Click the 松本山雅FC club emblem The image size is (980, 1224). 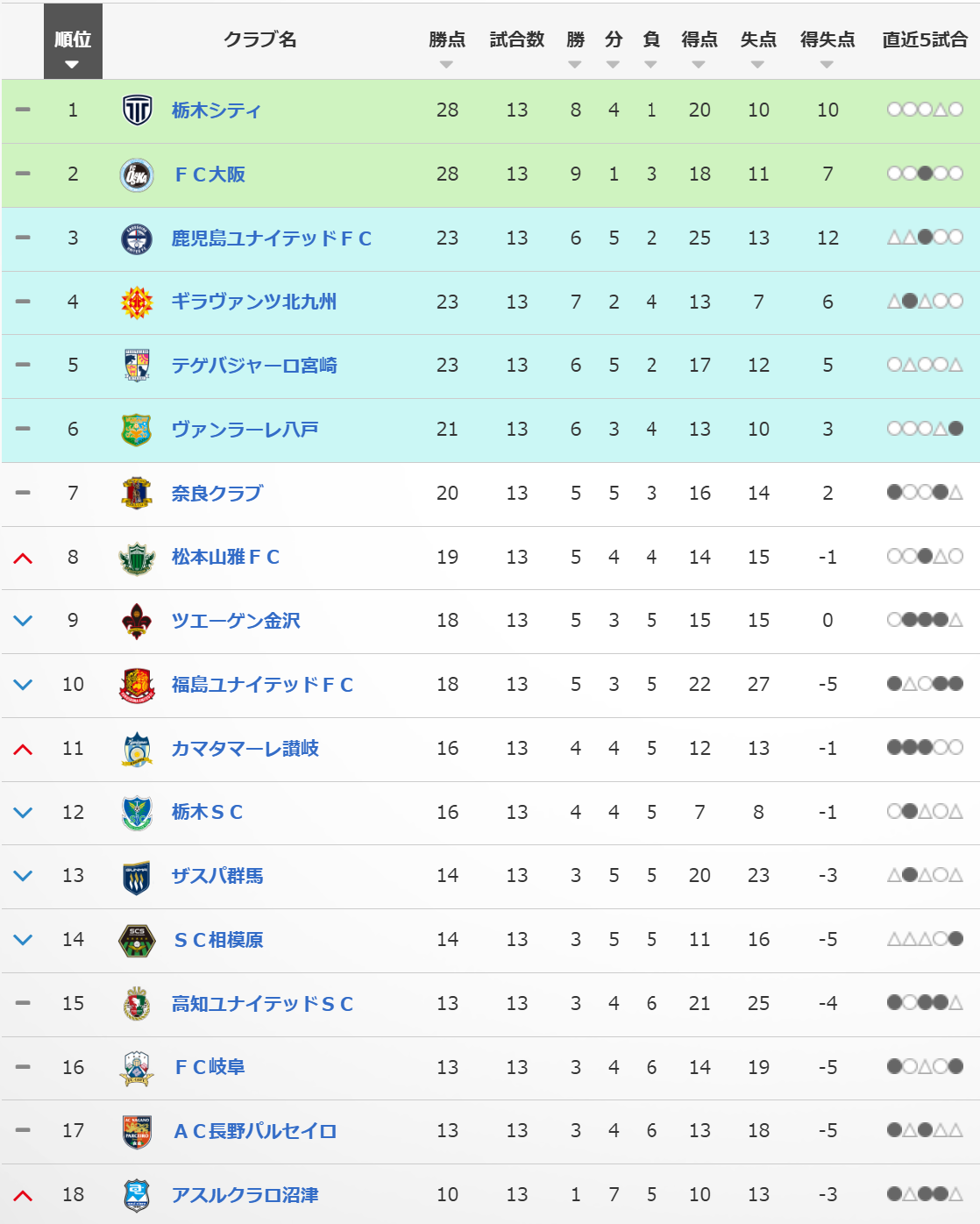[x=137, y=558]
